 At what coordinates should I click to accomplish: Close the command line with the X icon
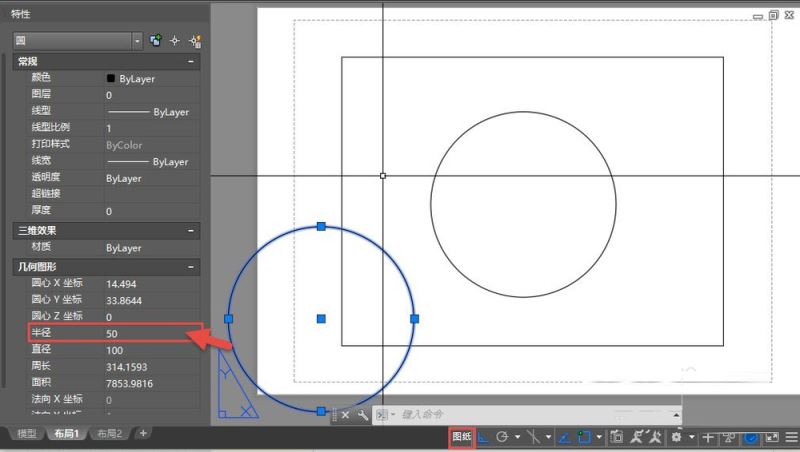(x=346, y=414)
